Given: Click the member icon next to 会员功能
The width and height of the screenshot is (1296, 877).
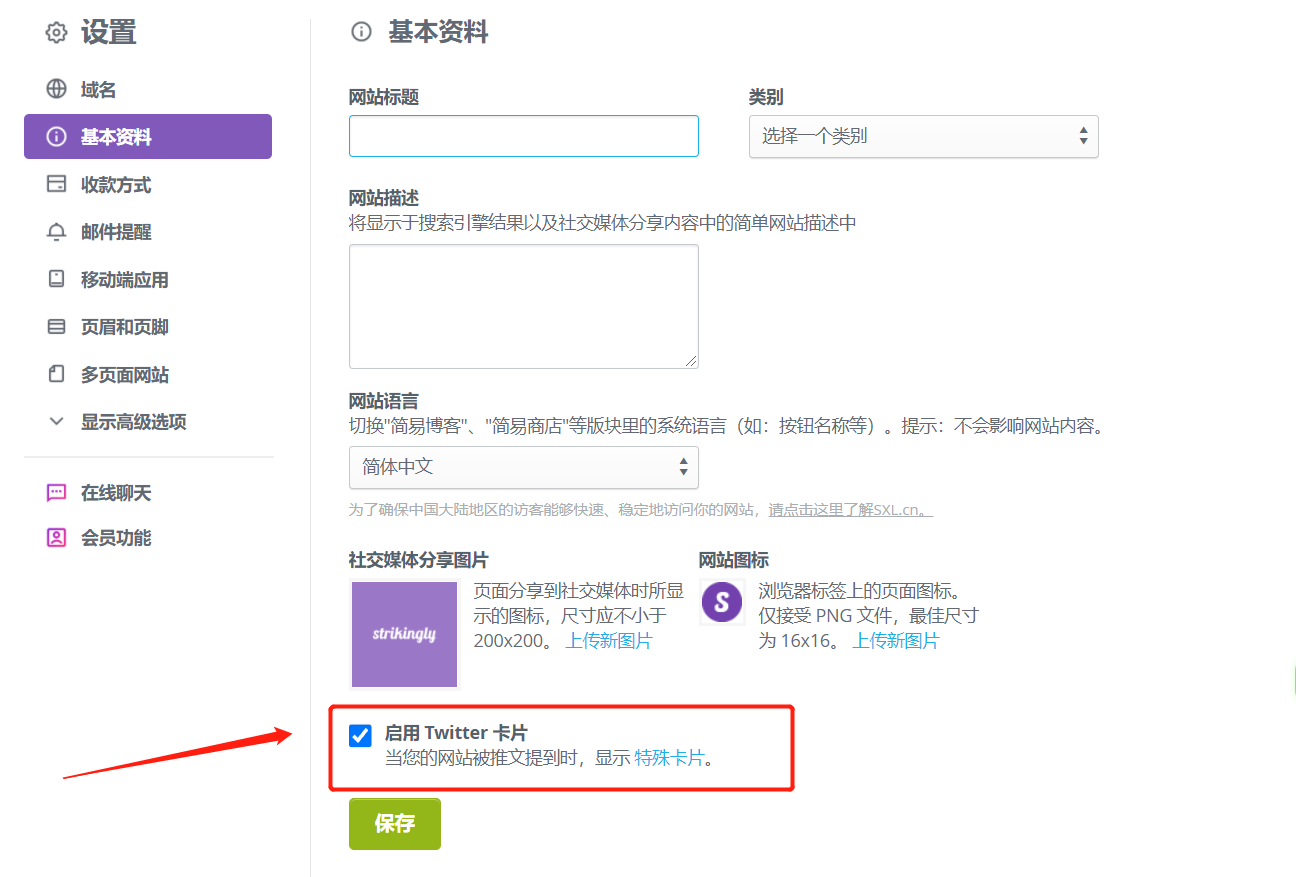Looking at the screenshot, I should point(57,538).
